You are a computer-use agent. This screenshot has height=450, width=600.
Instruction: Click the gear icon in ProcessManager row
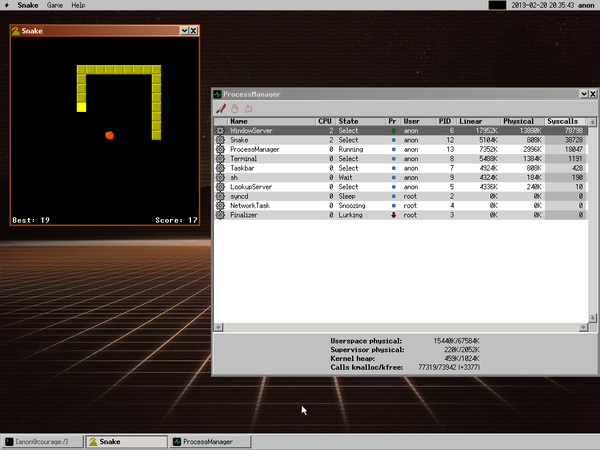tap(220, 149)
